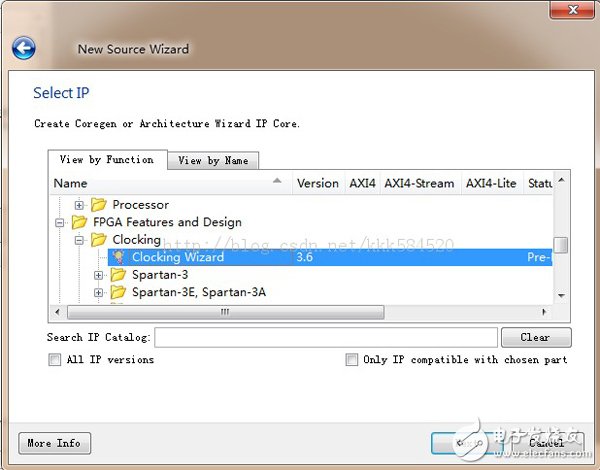
Task: Click the Search IP Catalog input field
Action: click(x=325, y=337)
